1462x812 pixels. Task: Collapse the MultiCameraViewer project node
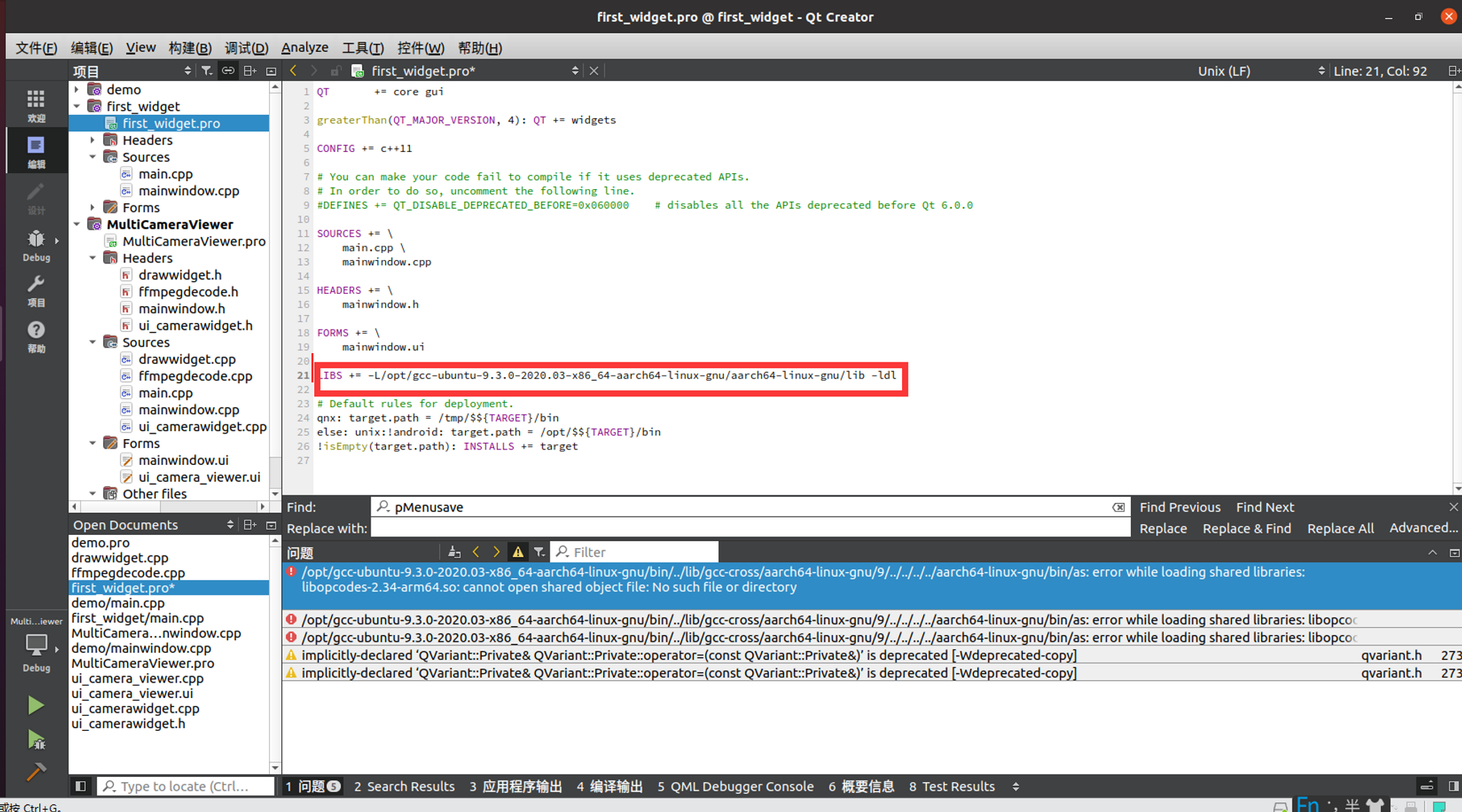tap(77, 224)
